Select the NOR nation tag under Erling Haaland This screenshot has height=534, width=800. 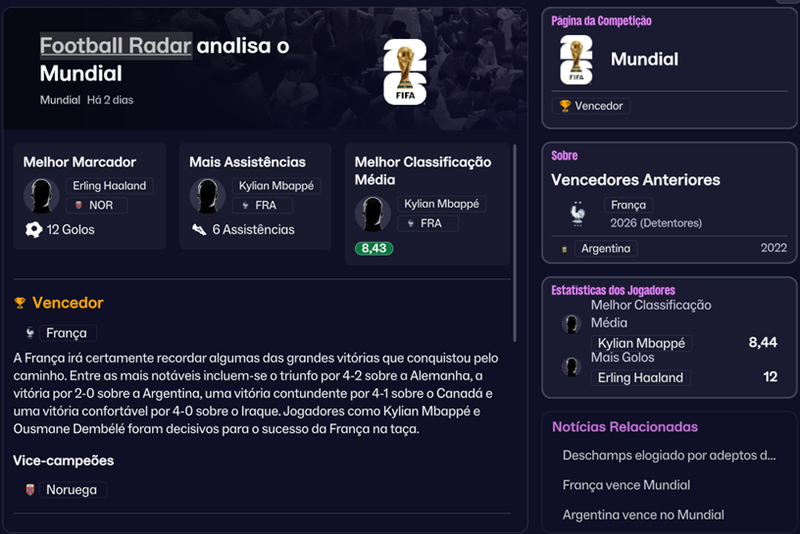point(97,205)
